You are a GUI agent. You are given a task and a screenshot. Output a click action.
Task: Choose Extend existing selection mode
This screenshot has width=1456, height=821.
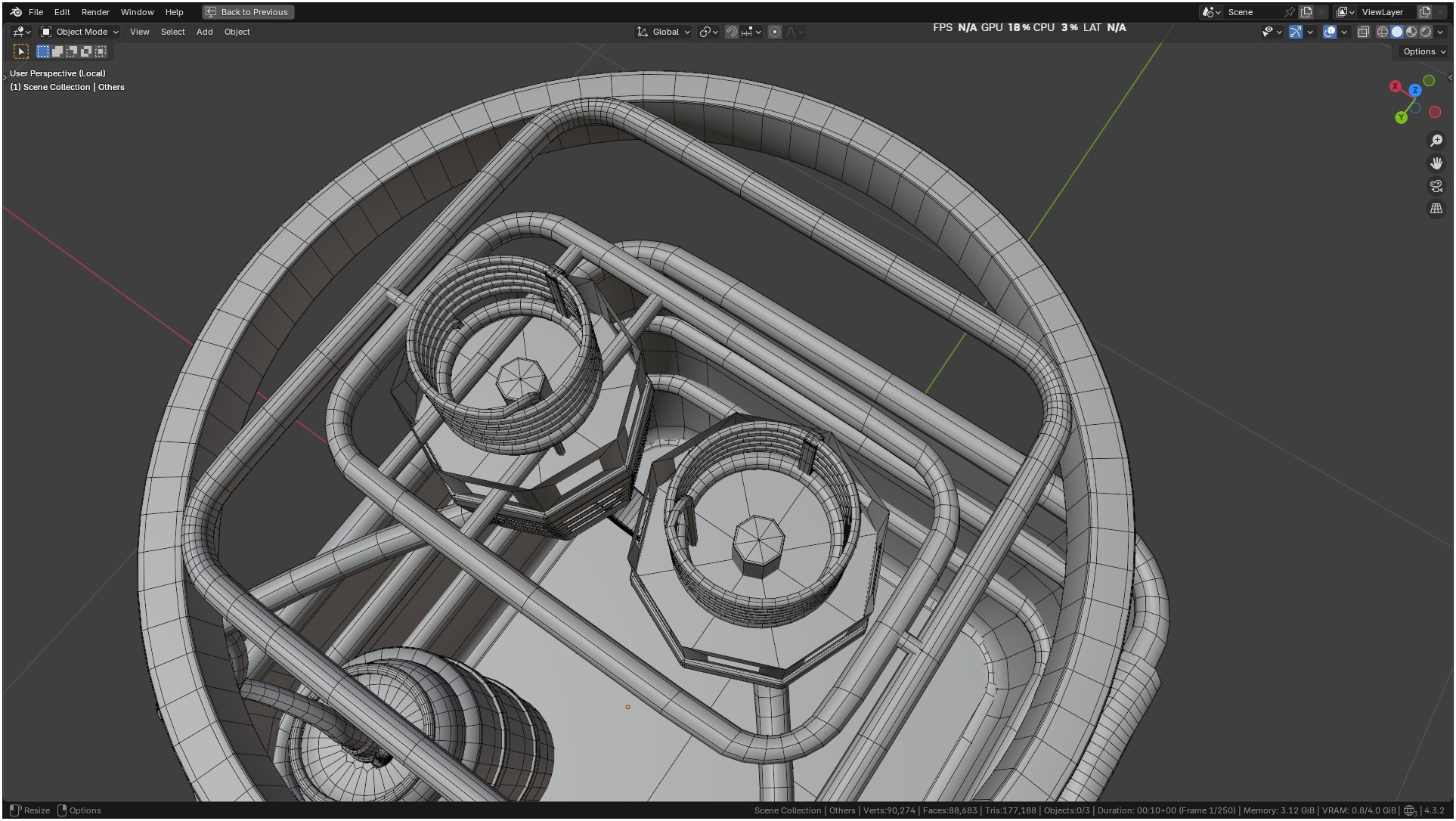pos(57,51)
